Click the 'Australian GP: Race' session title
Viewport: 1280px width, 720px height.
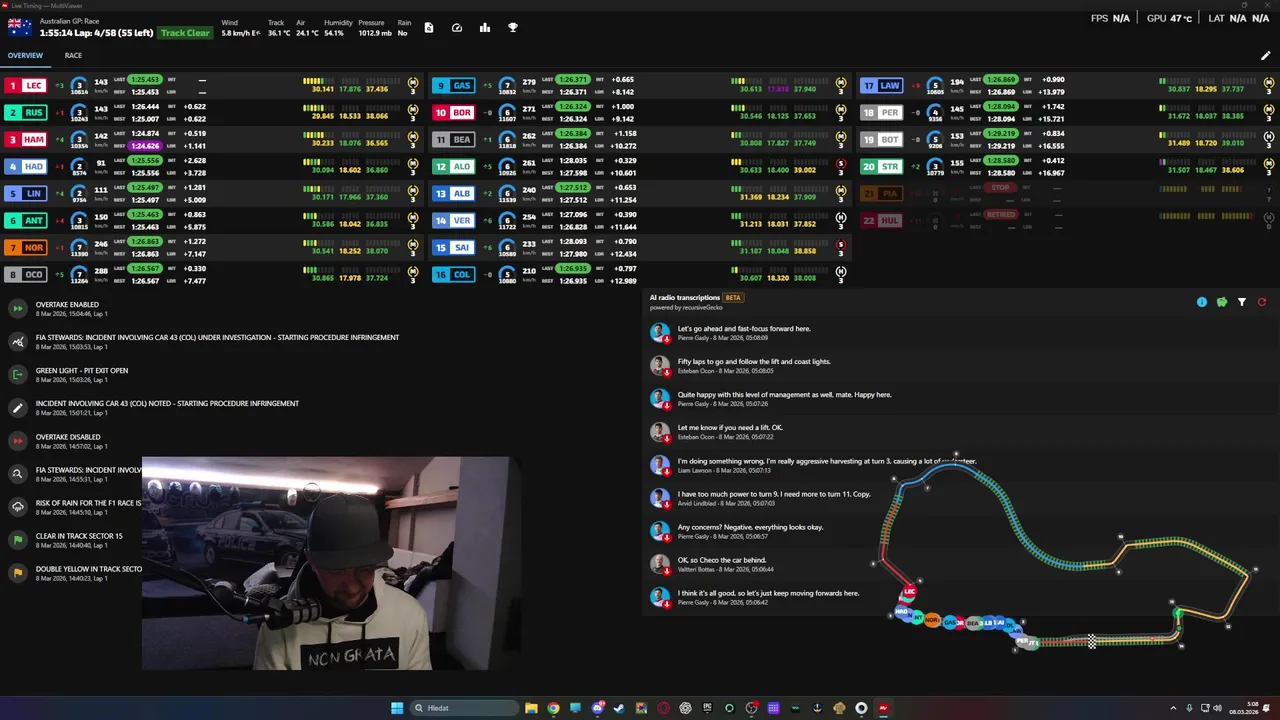click(71, 21)
